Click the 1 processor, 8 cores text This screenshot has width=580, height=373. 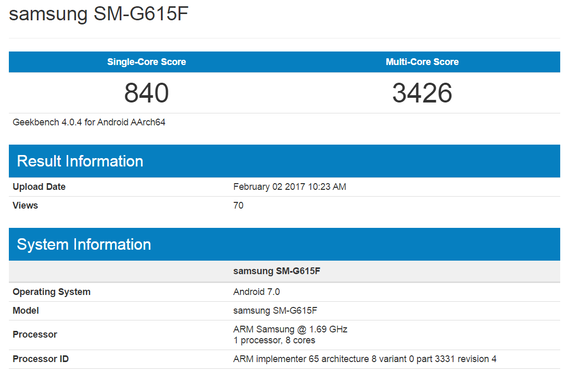274,340
